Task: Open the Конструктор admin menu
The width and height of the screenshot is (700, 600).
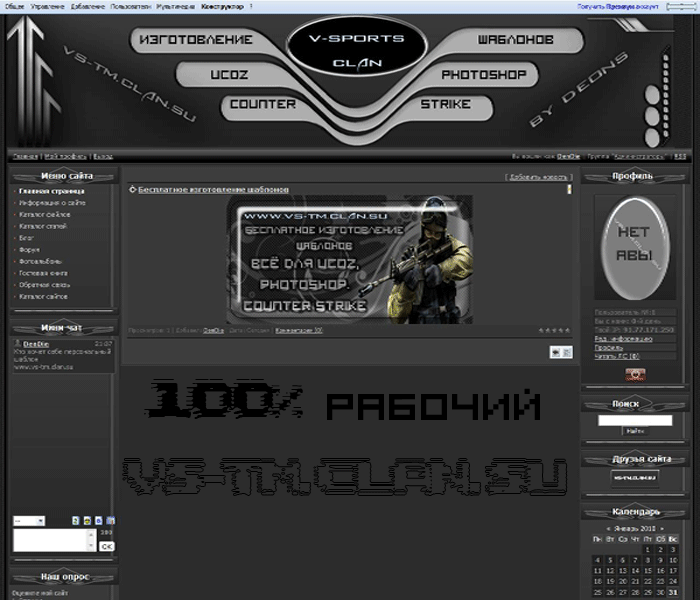Action: pos(222,7)
